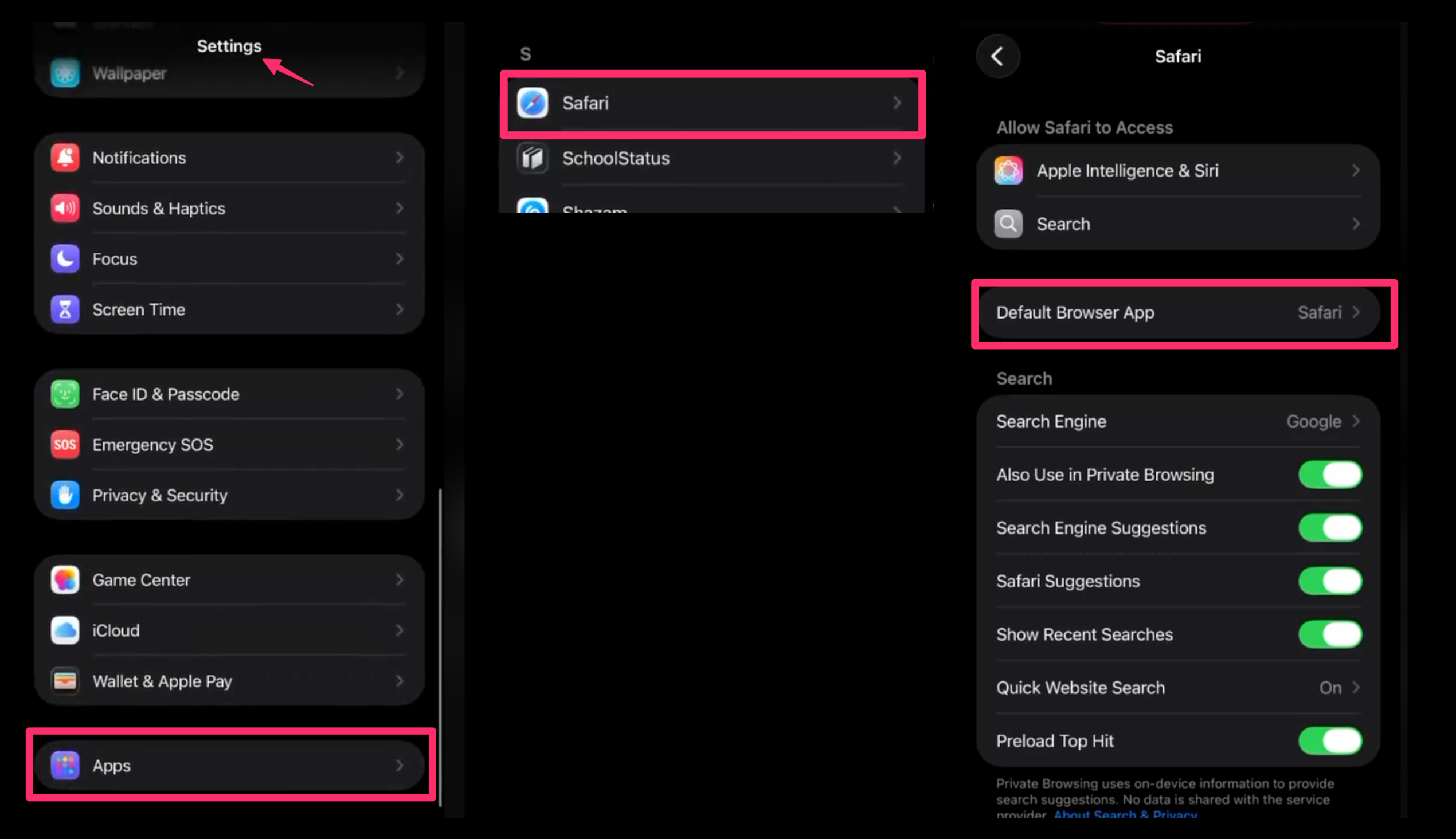Select the Focus settings row
The height and width of the screenshot is (839, 1456).
point(229,258)
